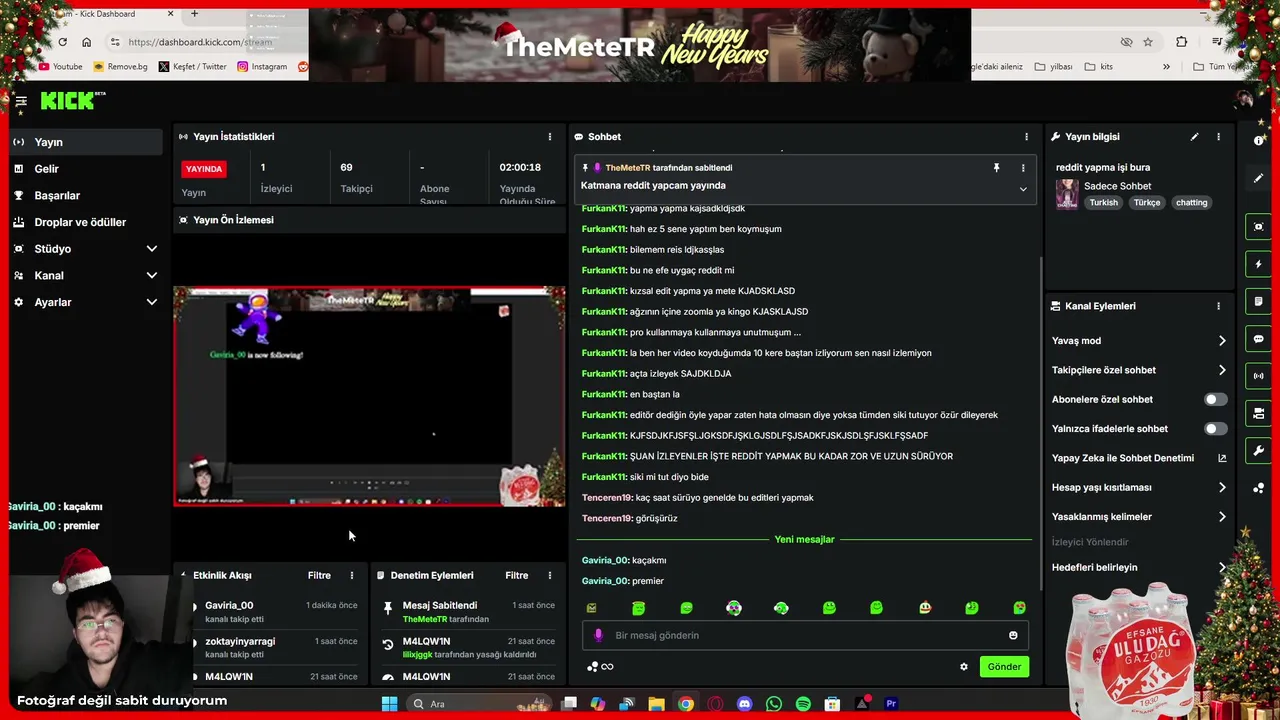This screenshot has width=1280, height=720.
Task: Select Yayın in the sidebar
Action: click(x=86, y=142)
